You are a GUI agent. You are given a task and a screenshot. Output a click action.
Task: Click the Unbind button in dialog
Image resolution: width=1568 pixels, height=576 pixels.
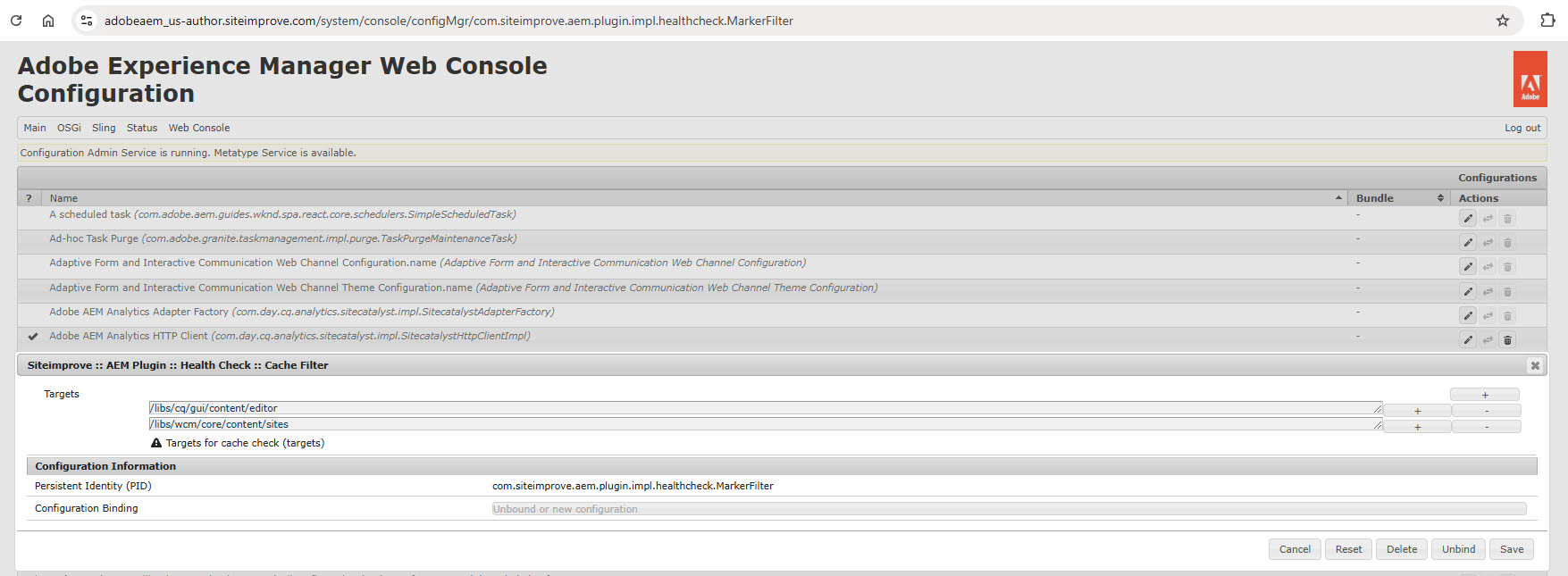1458,549
